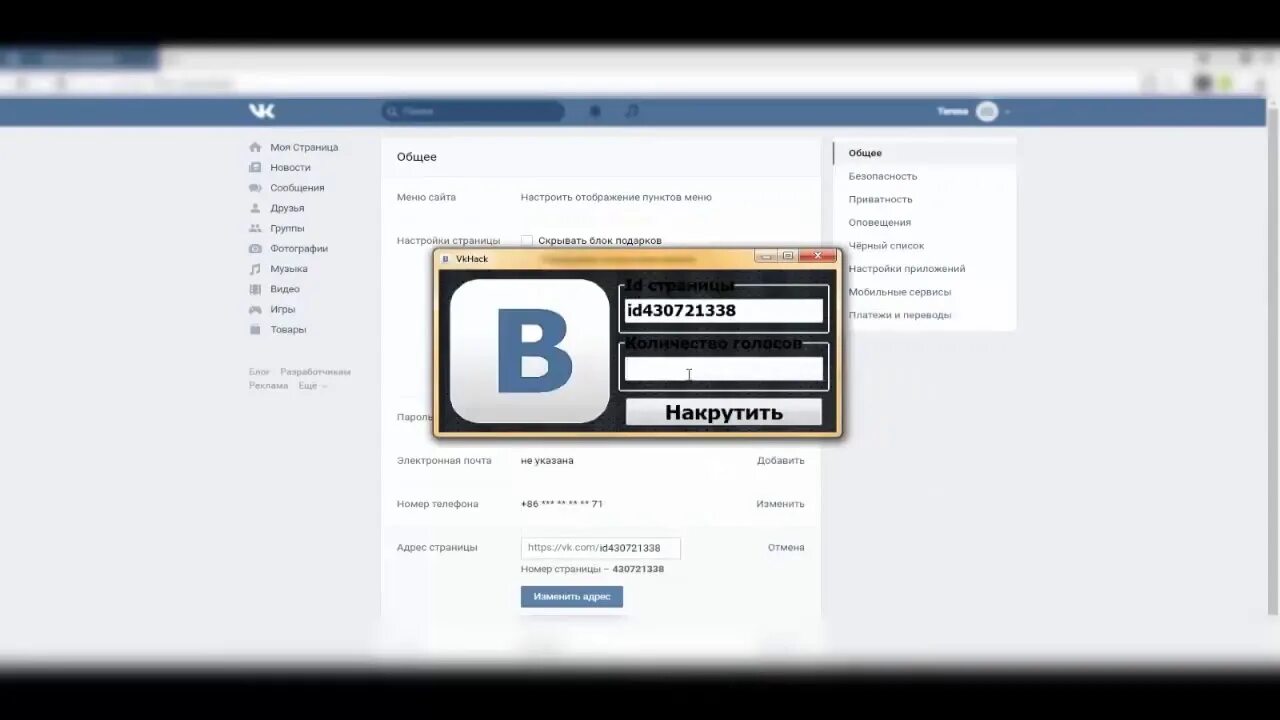This screenshot has width=1280, height=720.
Task: Maximize the VkHack window
Action: pyautogui.click(x=788, y=256)
